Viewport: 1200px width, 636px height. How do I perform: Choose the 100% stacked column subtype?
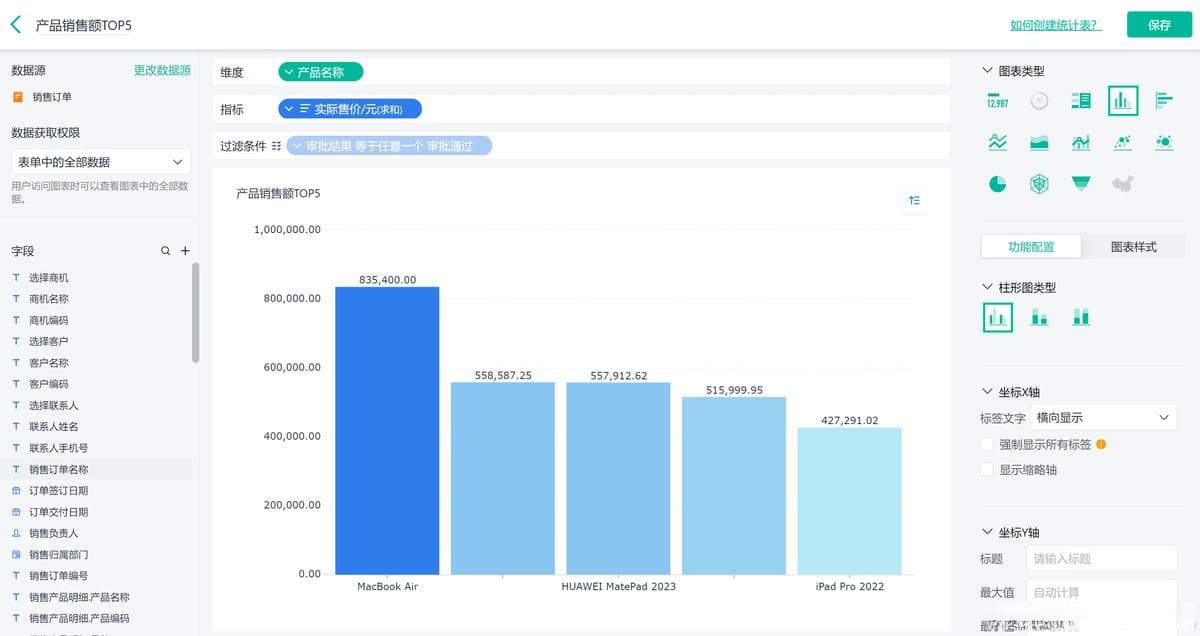coord(1081,317)
